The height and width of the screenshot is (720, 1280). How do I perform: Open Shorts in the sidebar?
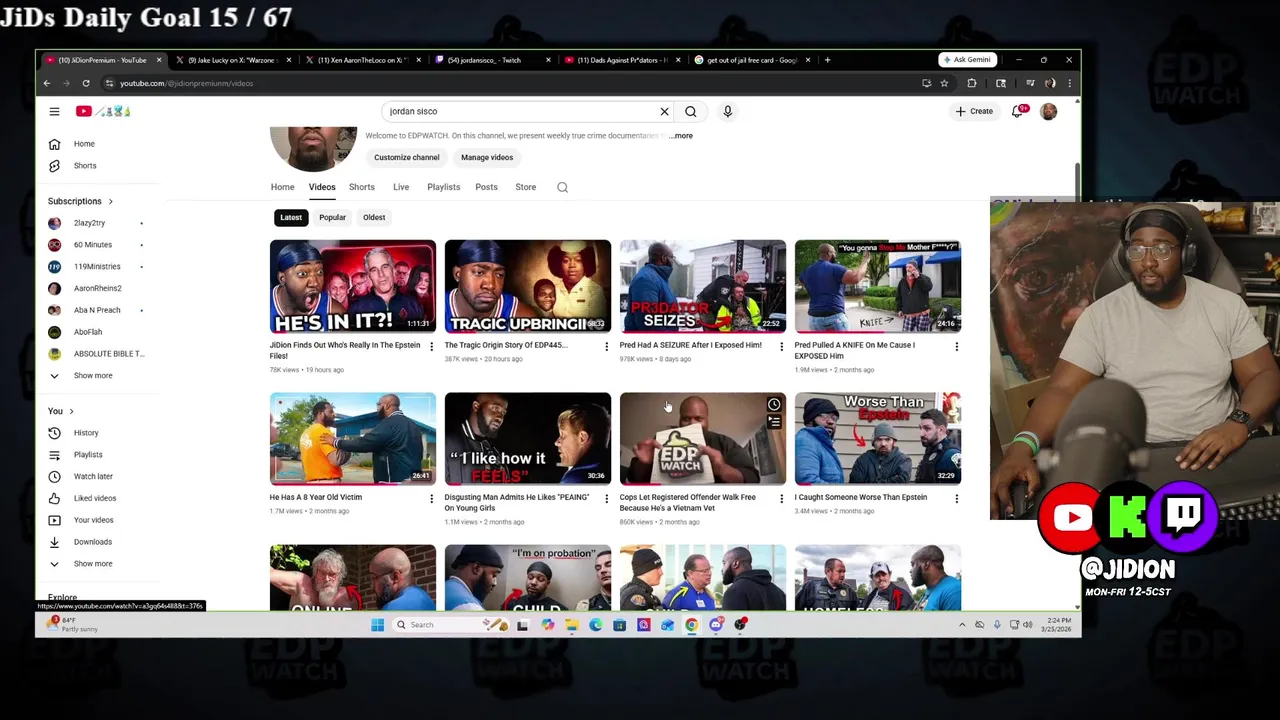(x=85, y=166)
